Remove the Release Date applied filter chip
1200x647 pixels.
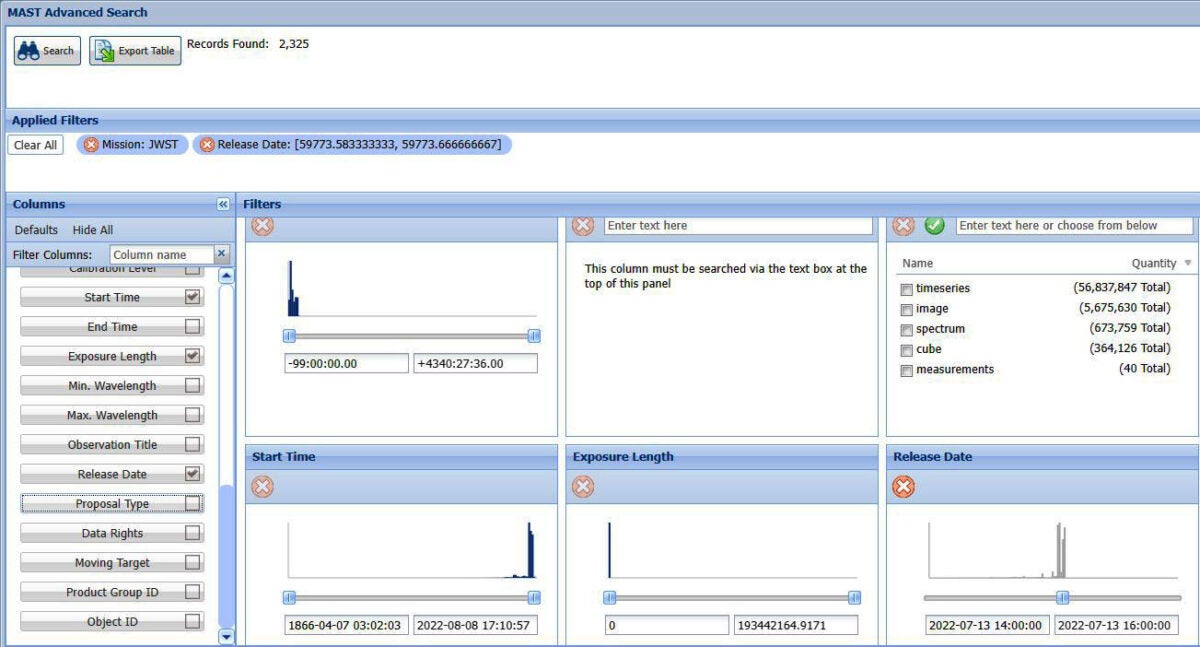[x=207, y=145]
